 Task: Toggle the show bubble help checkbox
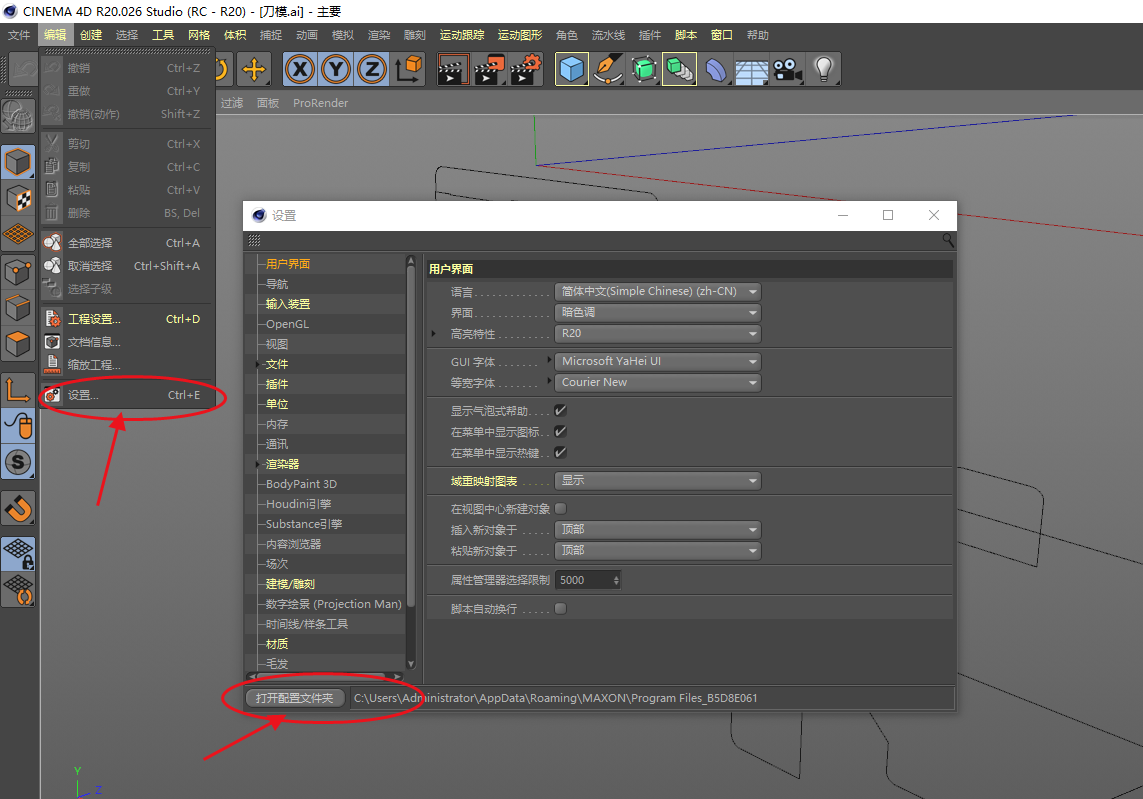(x=561, y=410)
